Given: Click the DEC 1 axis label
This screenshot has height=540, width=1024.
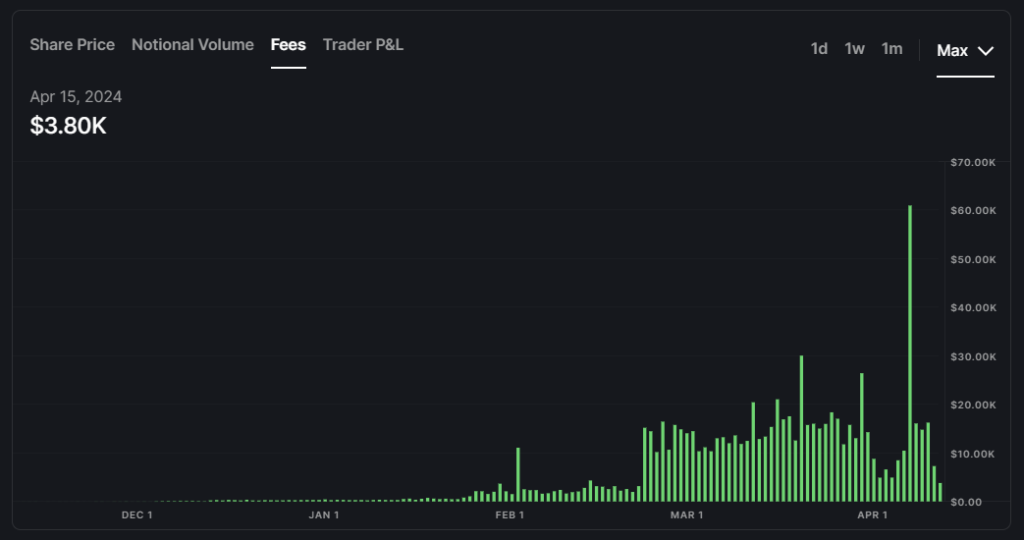Looking at the screenshot, I should 137,516.
